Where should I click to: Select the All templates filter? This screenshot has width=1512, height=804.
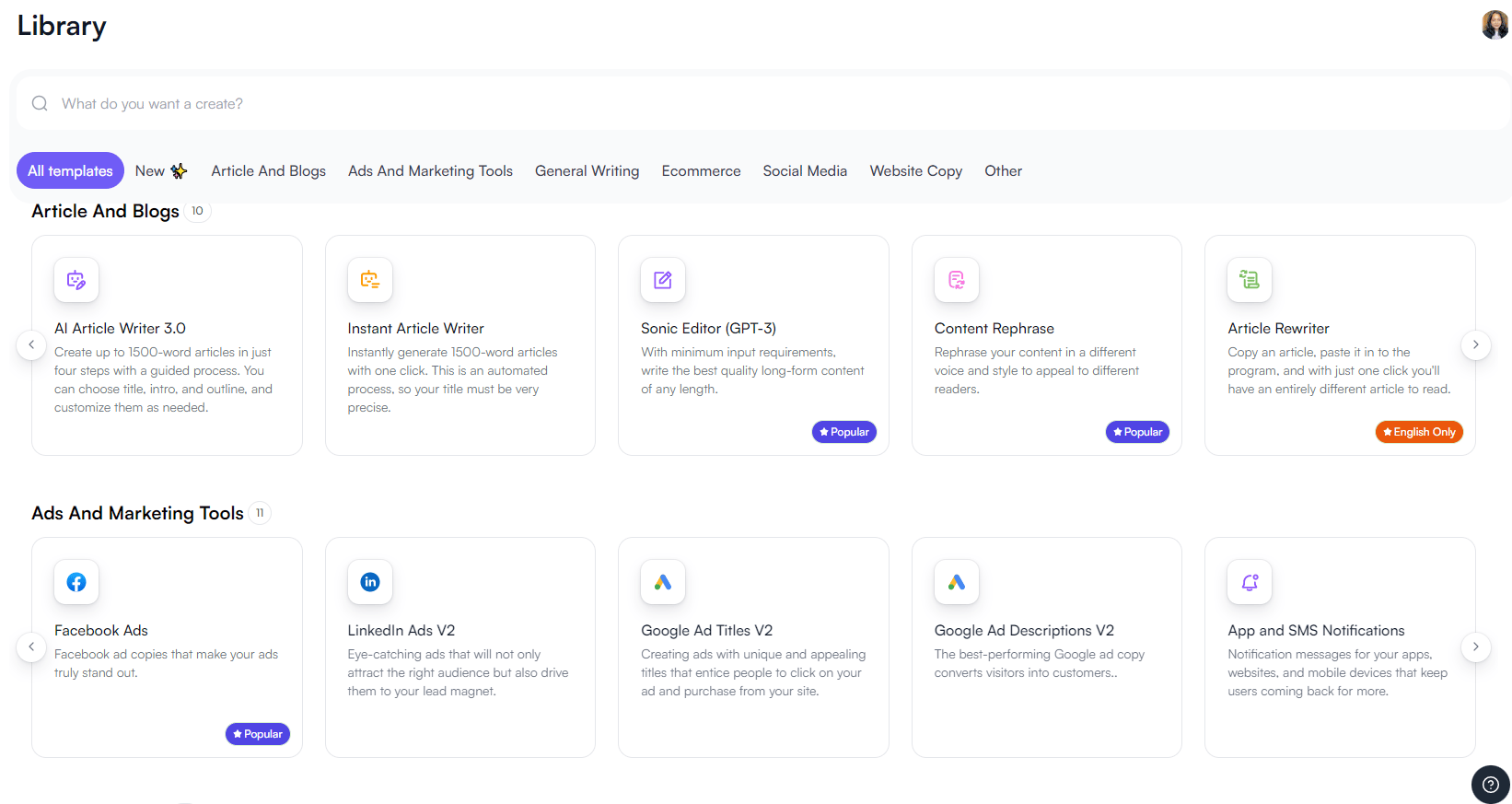tap(70, 171)
